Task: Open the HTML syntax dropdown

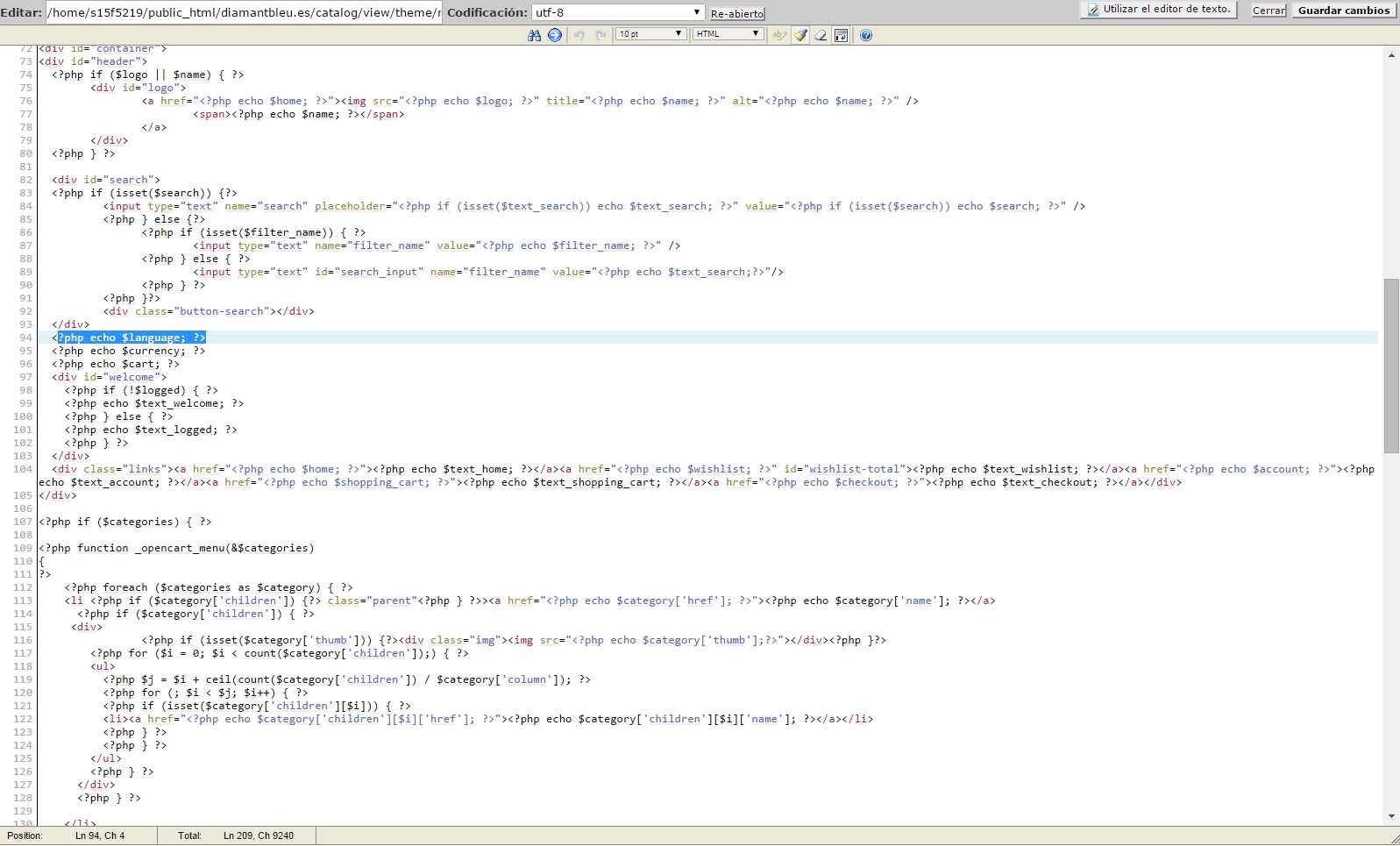Action: coord(728,34)
